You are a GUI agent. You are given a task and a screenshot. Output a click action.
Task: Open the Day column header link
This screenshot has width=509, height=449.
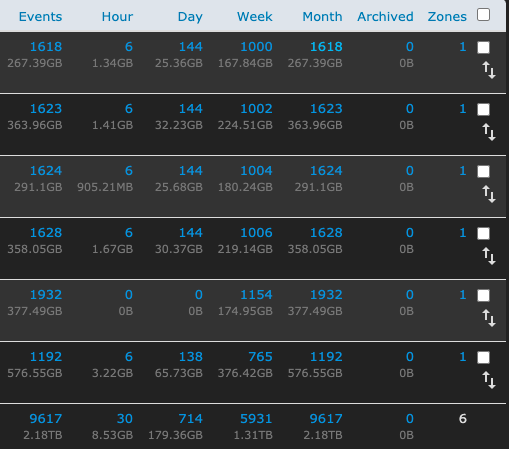coord(190,17)
